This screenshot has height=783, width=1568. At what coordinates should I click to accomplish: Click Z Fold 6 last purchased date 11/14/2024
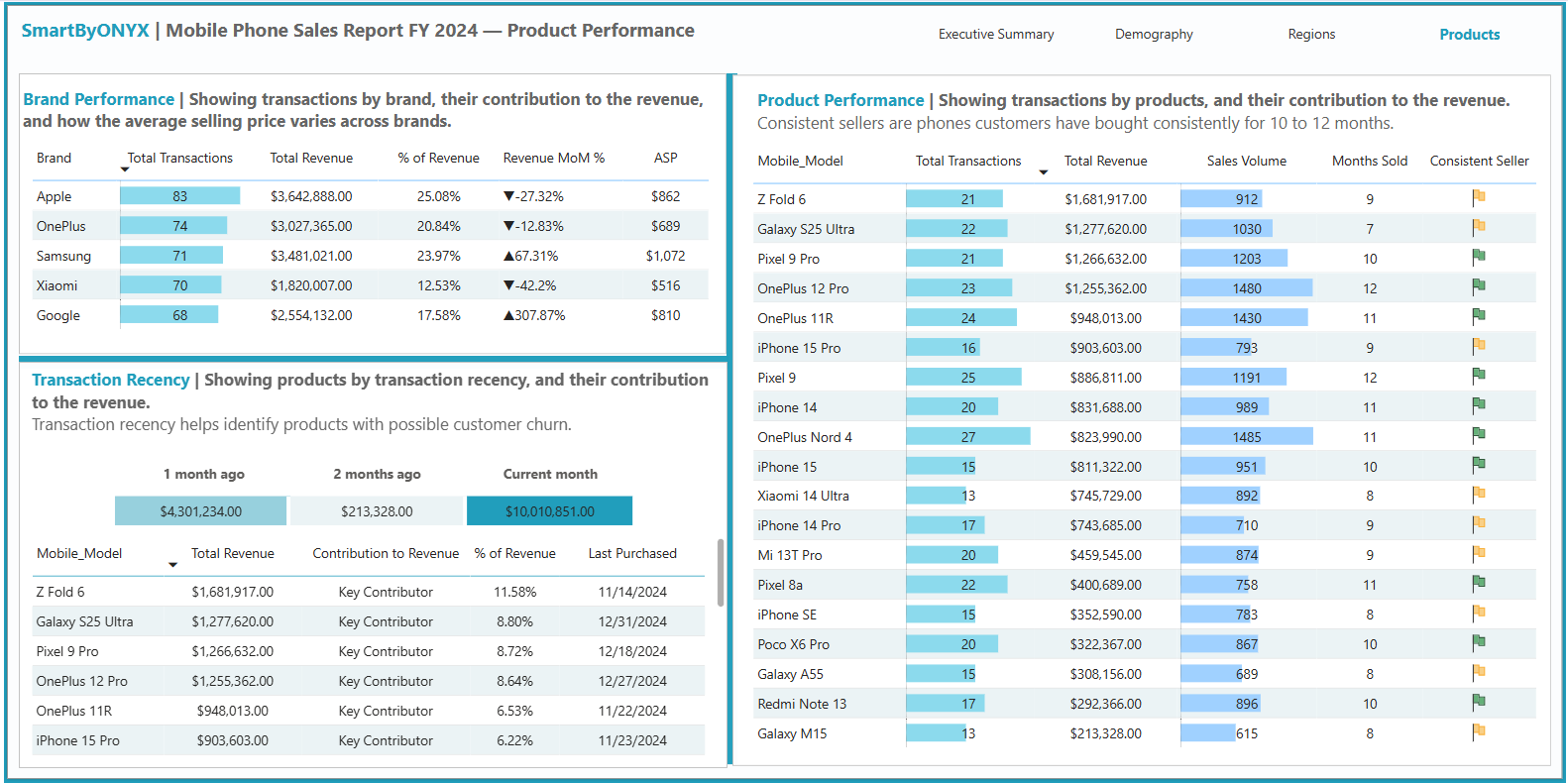click(632, 592)
